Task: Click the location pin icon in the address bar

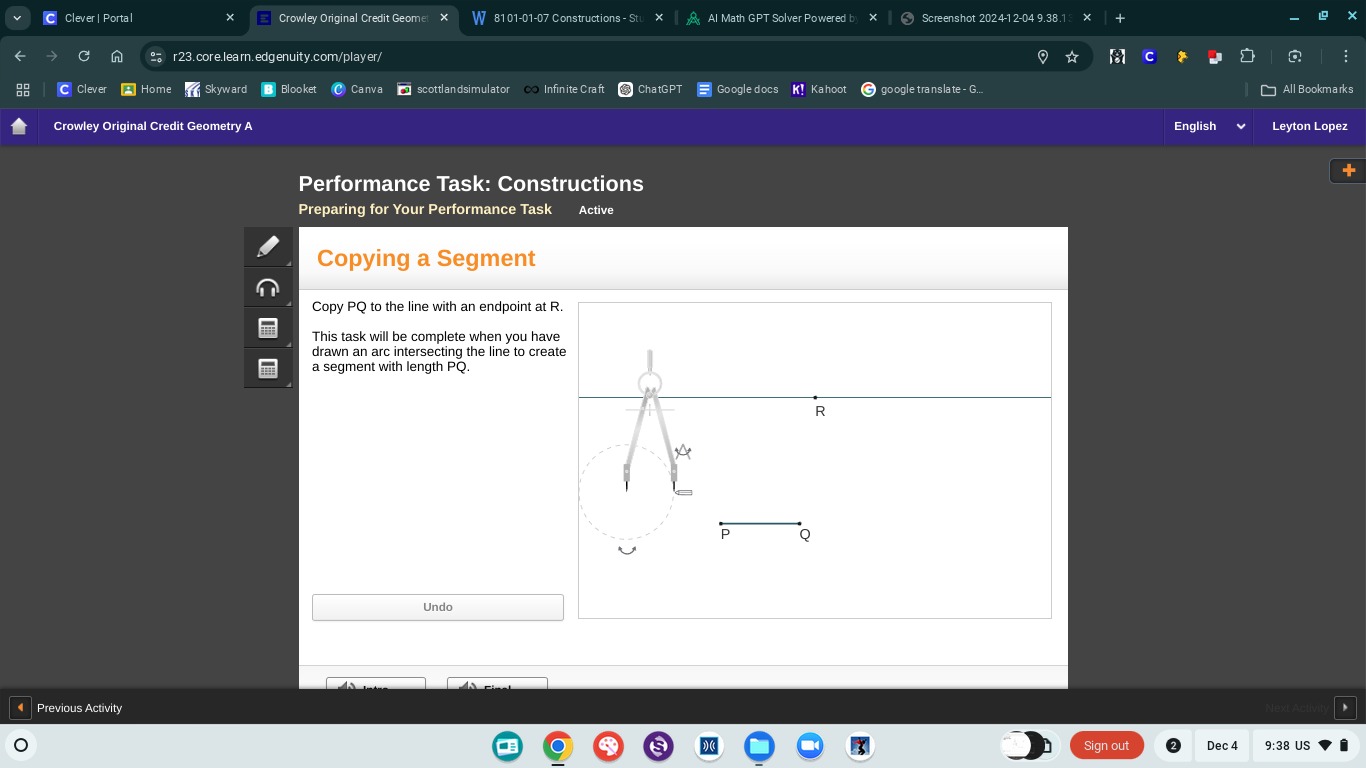Action: click(x=1043, y=57)
